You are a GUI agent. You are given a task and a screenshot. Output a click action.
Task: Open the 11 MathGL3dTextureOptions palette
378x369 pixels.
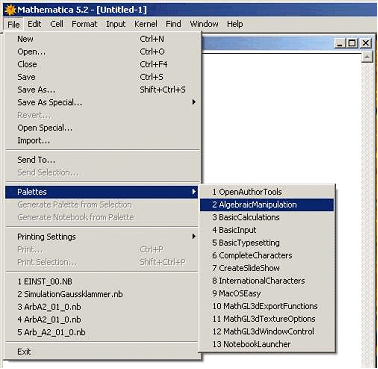point(267,319)
